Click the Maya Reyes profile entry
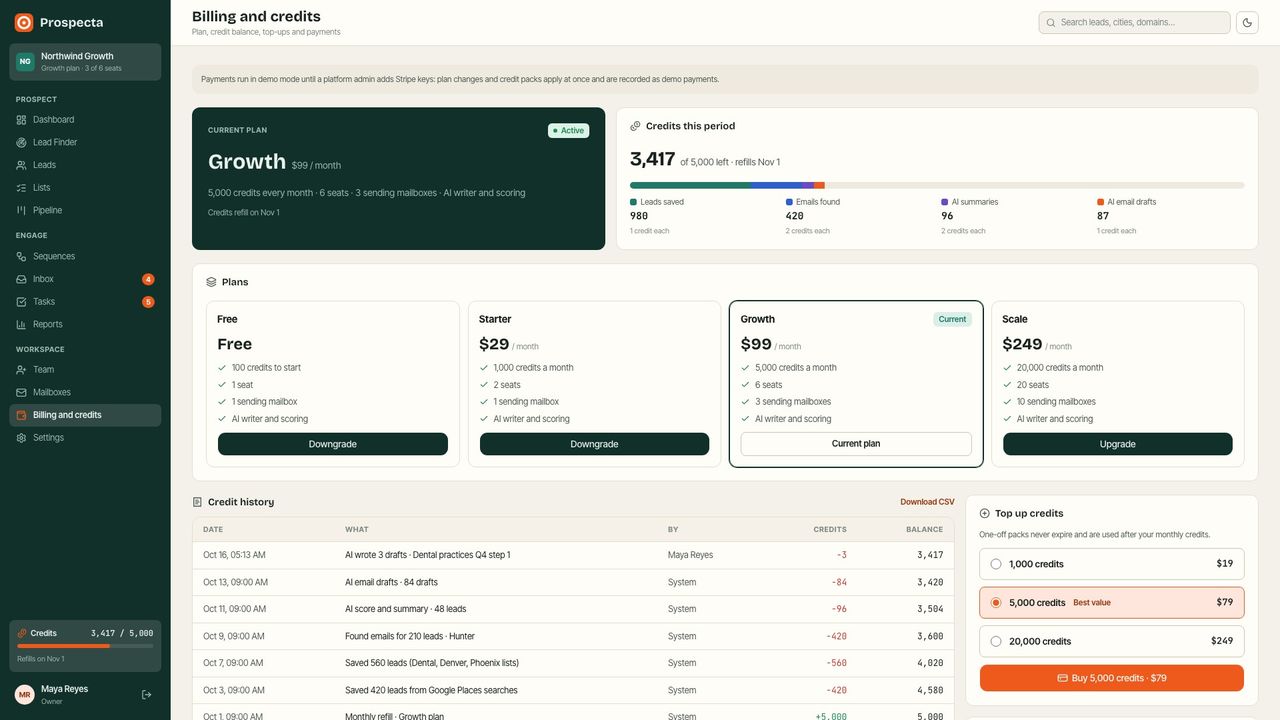 pyautogui.click(x=65, y=694)
